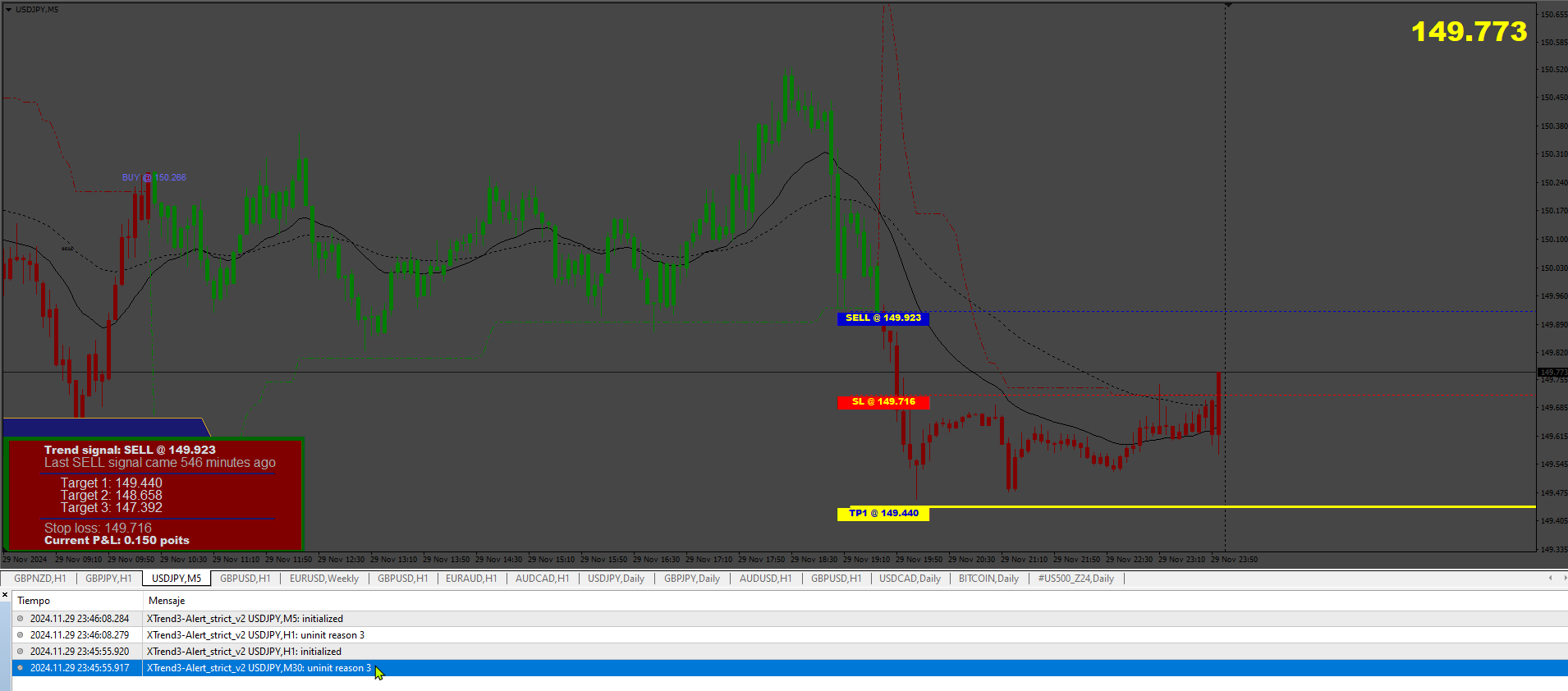Image resolution: width=1568 pixels, height=691 pixels.
Task: Click the Tiempo column header
Action: [x=34, y=601]
